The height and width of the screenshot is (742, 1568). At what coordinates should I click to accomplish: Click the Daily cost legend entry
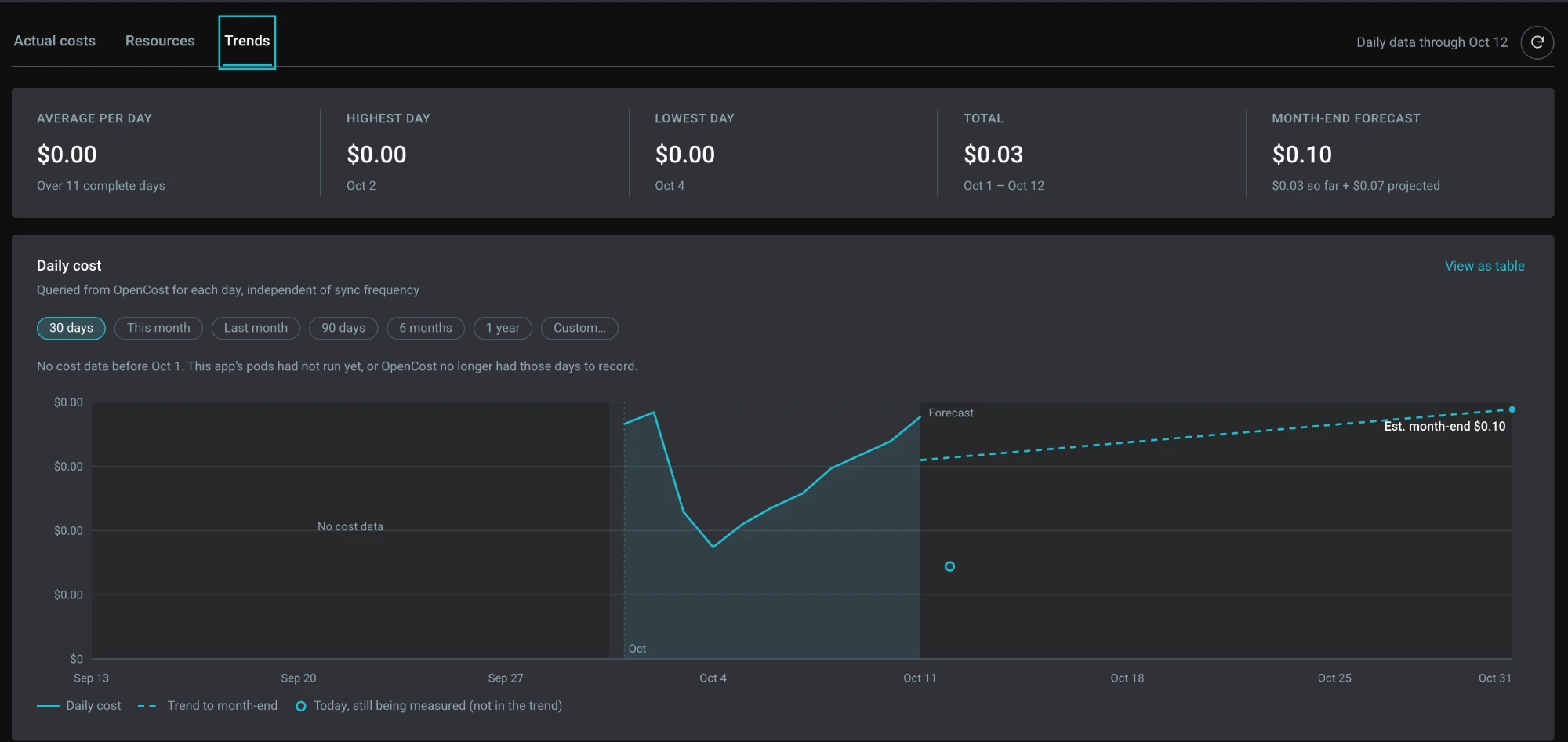tap(79, 706)
